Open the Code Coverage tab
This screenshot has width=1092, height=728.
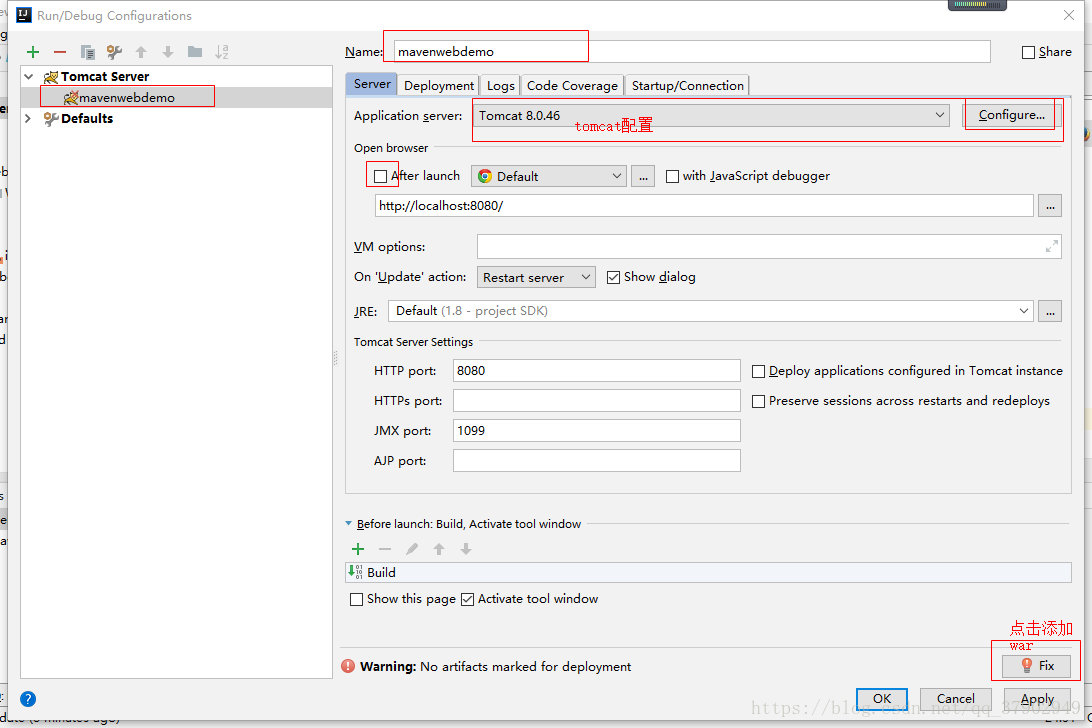572,86
